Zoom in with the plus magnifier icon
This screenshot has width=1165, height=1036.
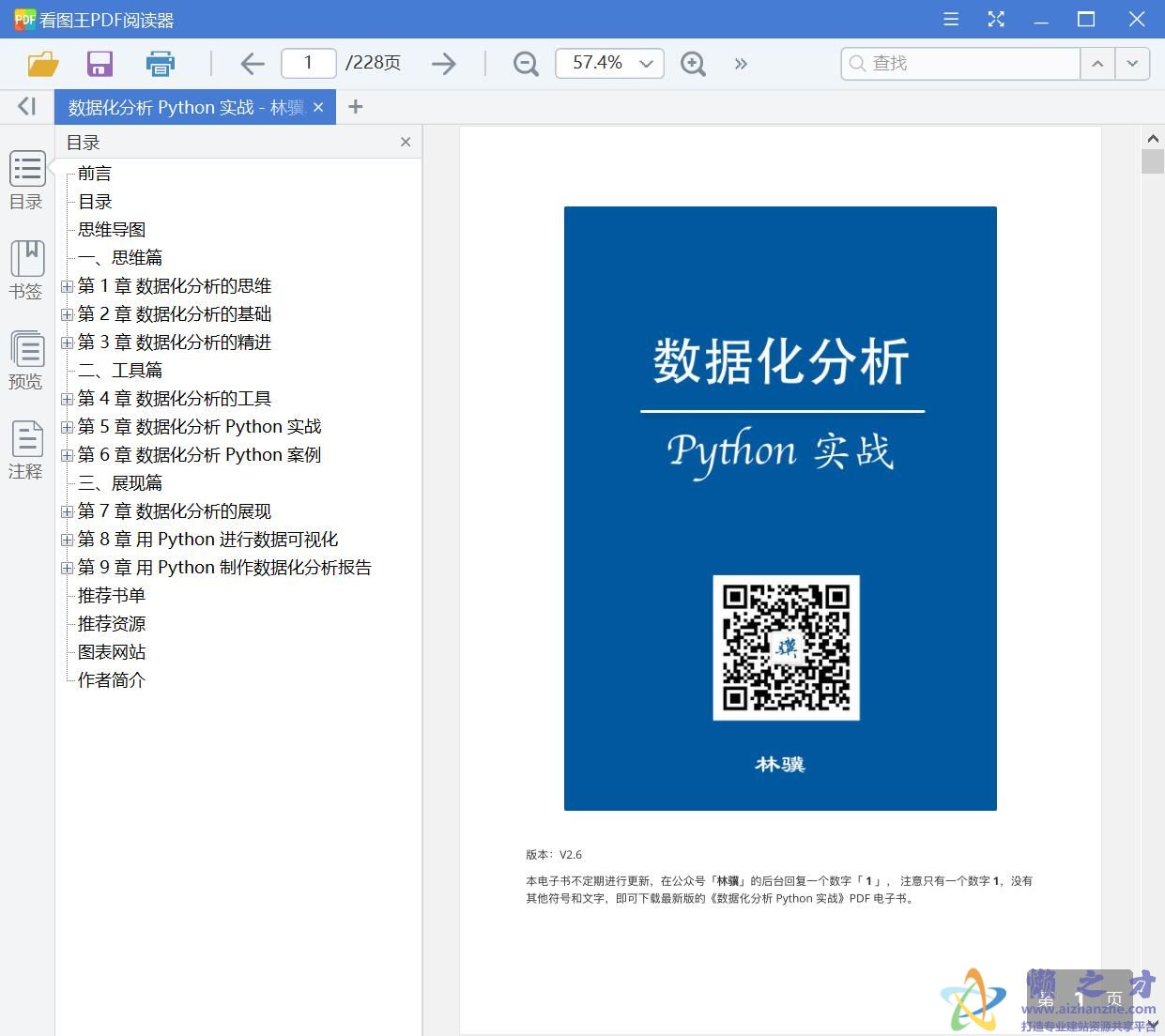pyautogui.click(x=693, y=63)
